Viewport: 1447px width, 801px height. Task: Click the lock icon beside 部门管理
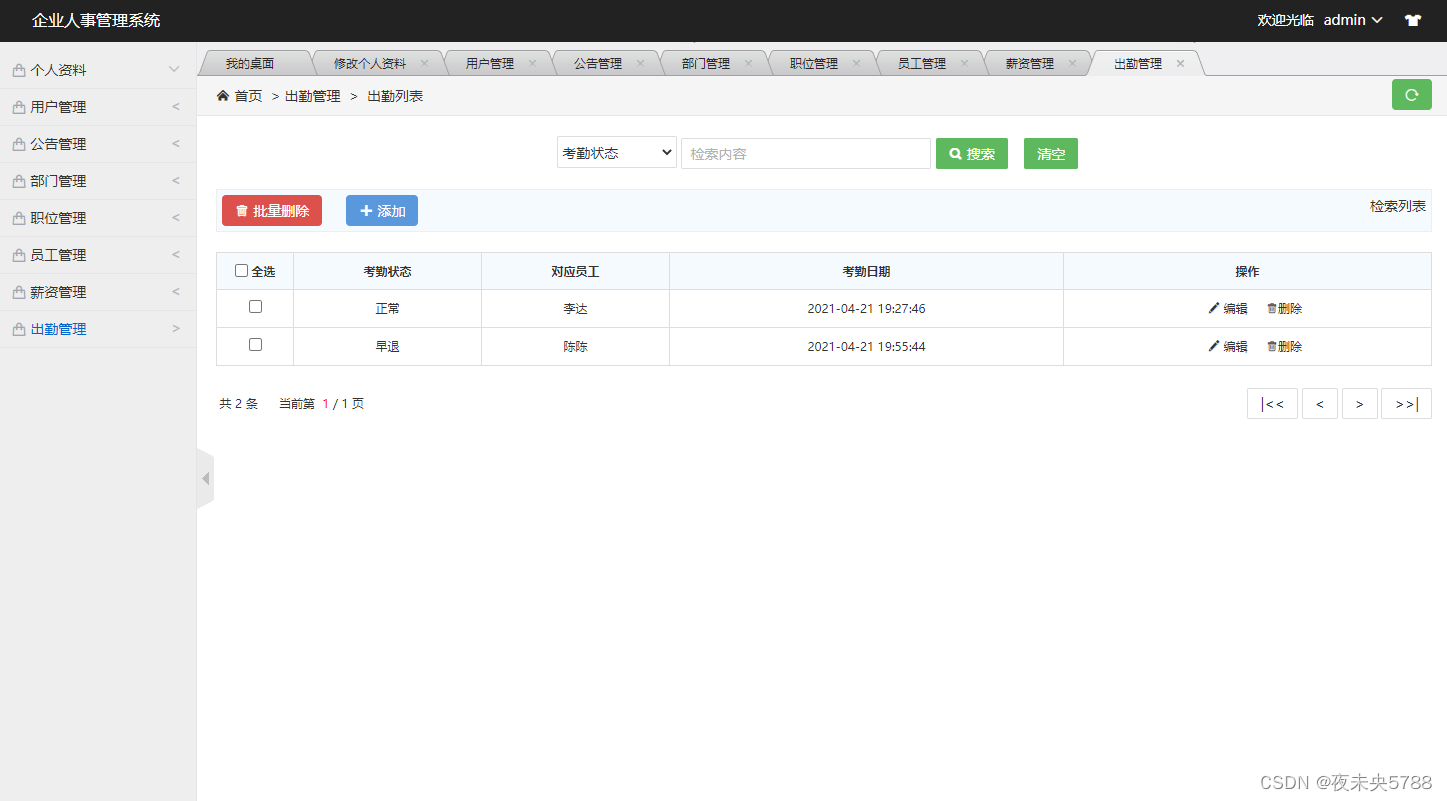click(19, 181)
